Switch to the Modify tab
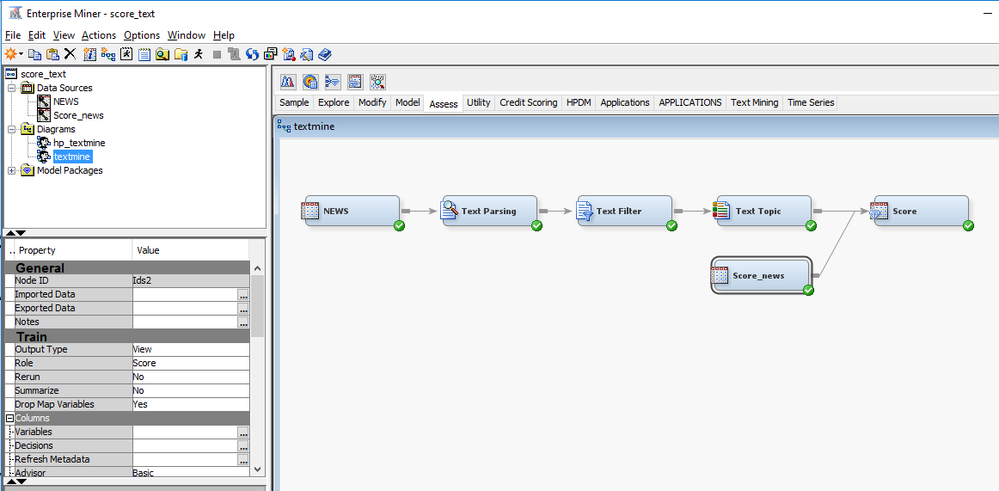 coord(372,103)
